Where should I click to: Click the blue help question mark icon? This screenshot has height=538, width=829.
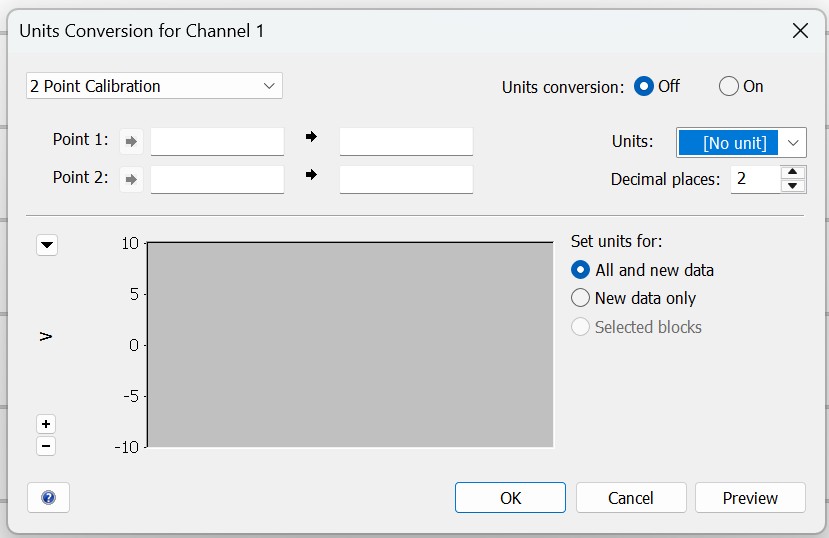(48, 497)
